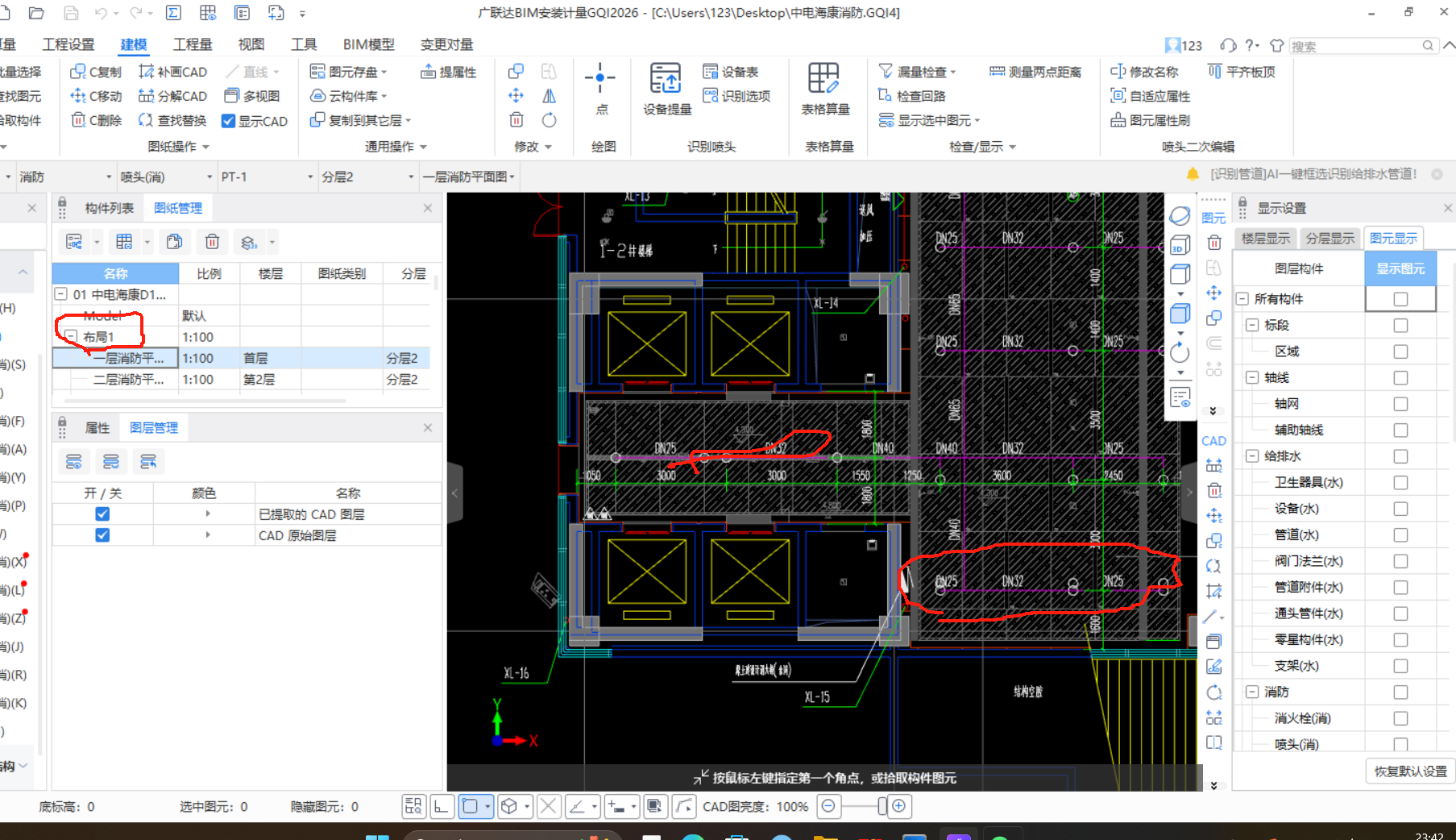Click the 设备提量 tool icon
The height and width of the screenshot is (840, 1456).
[666, 79]
